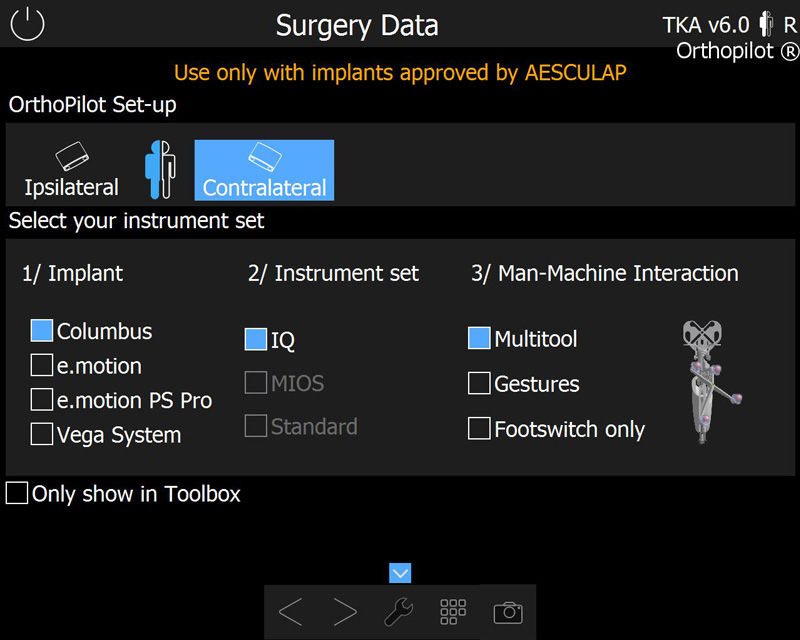The height and width of the screenshot is (640, 800).
Task: Select the e.motion implant option
Action: pos(42,366)
